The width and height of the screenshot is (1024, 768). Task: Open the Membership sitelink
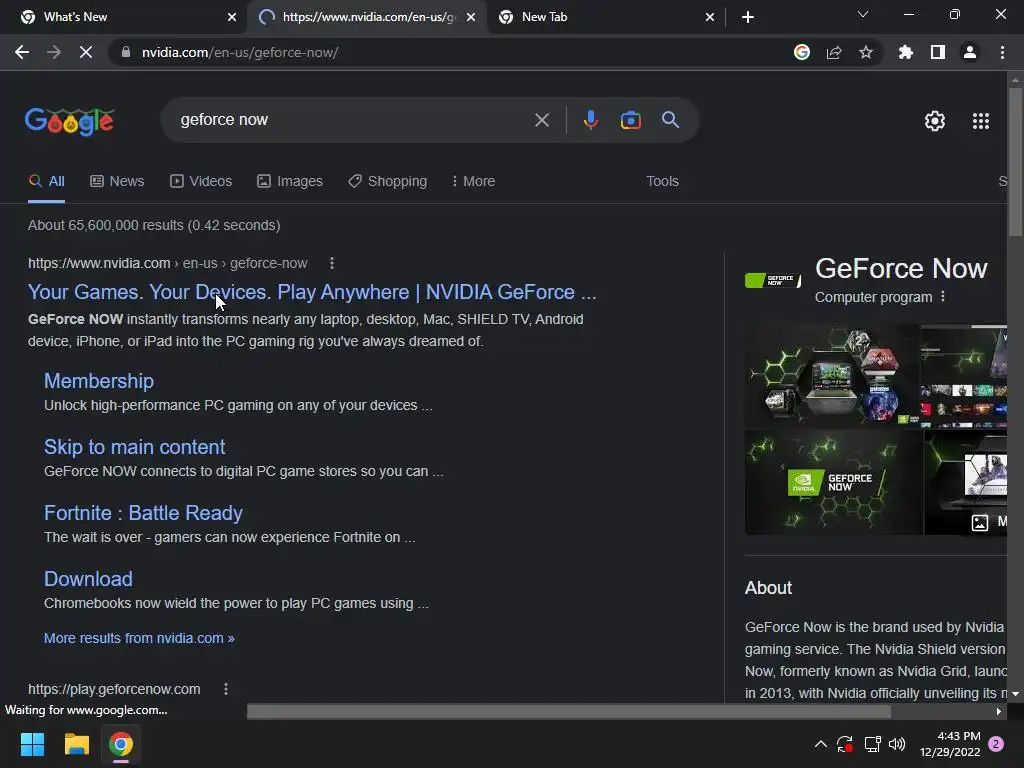[99, 381]
